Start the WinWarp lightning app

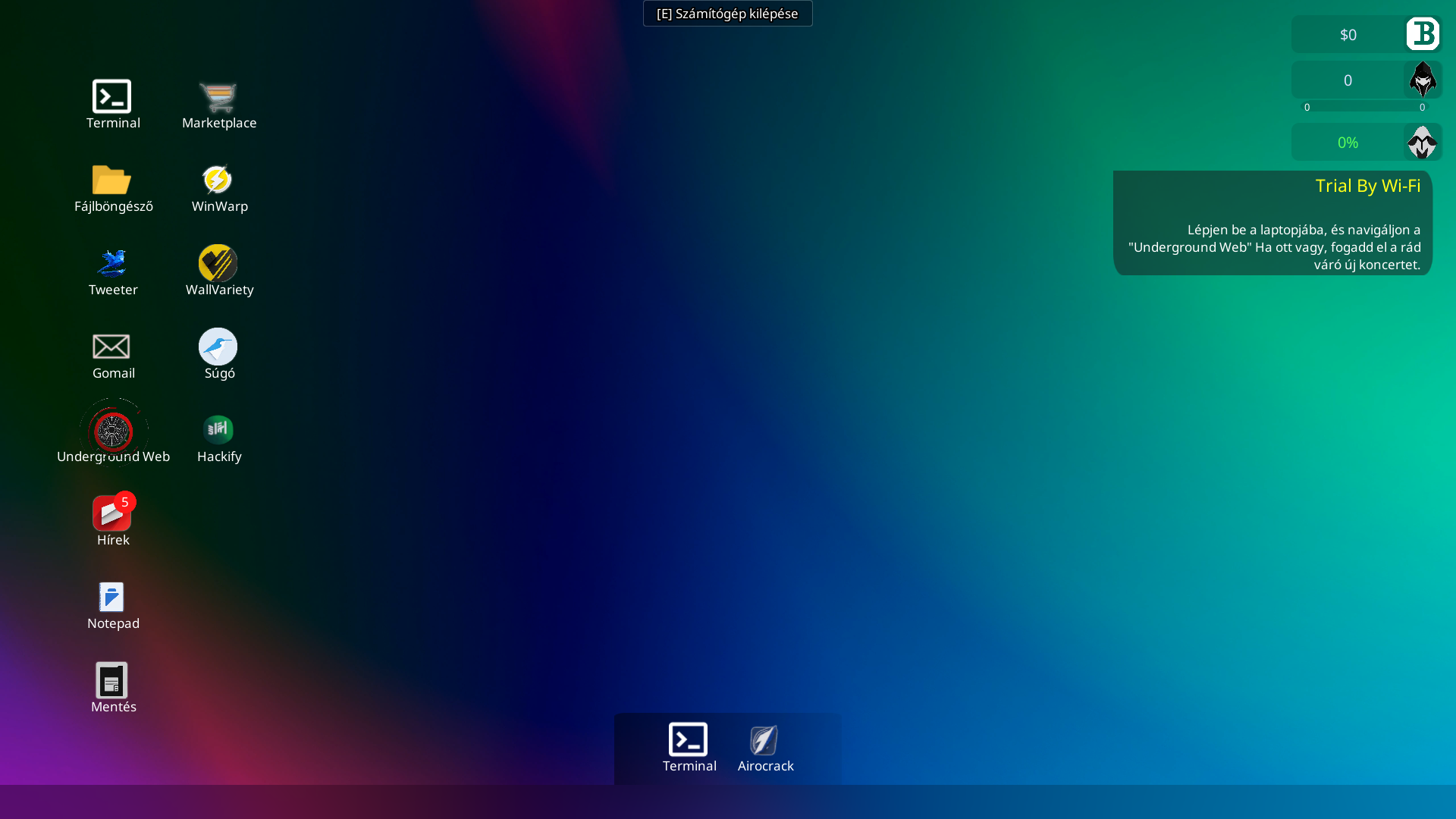coord(218,180)
